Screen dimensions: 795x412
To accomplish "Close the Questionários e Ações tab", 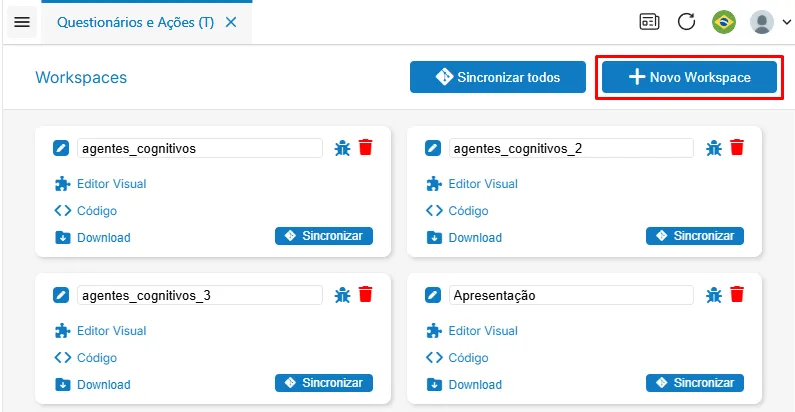I will (x=231, y=22).
